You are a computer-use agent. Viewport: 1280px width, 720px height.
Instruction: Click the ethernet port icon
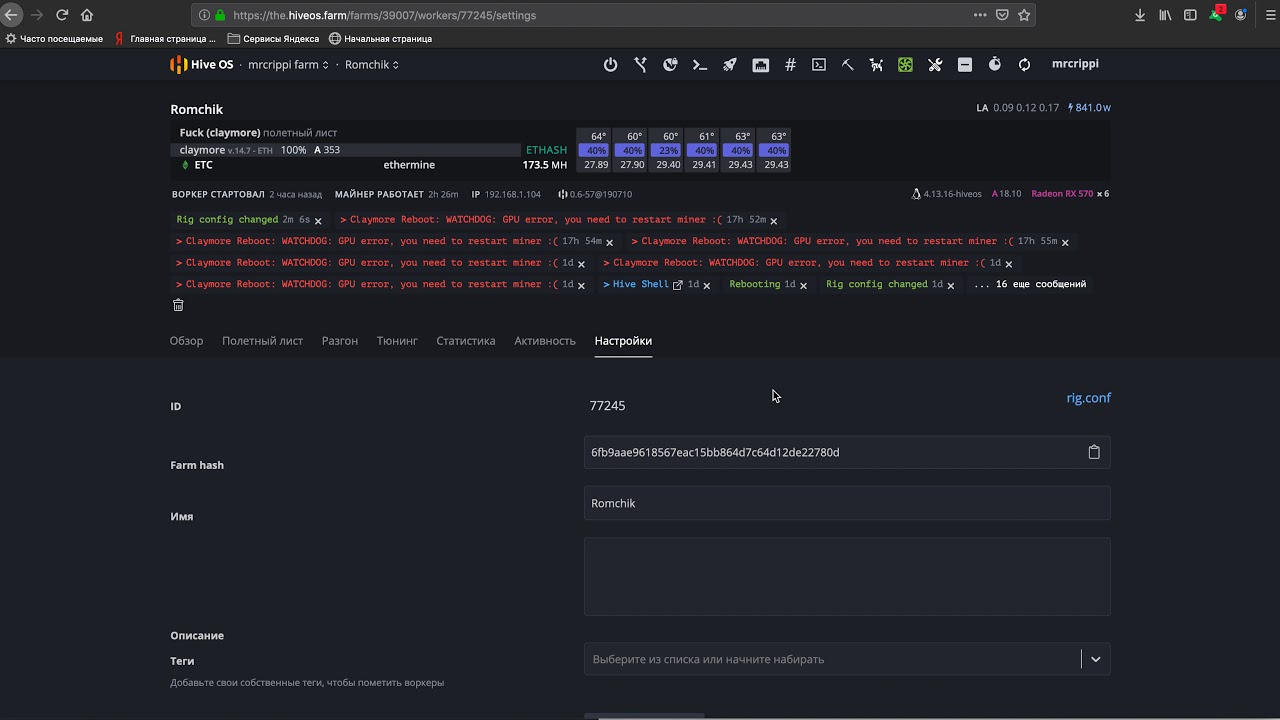761,64
